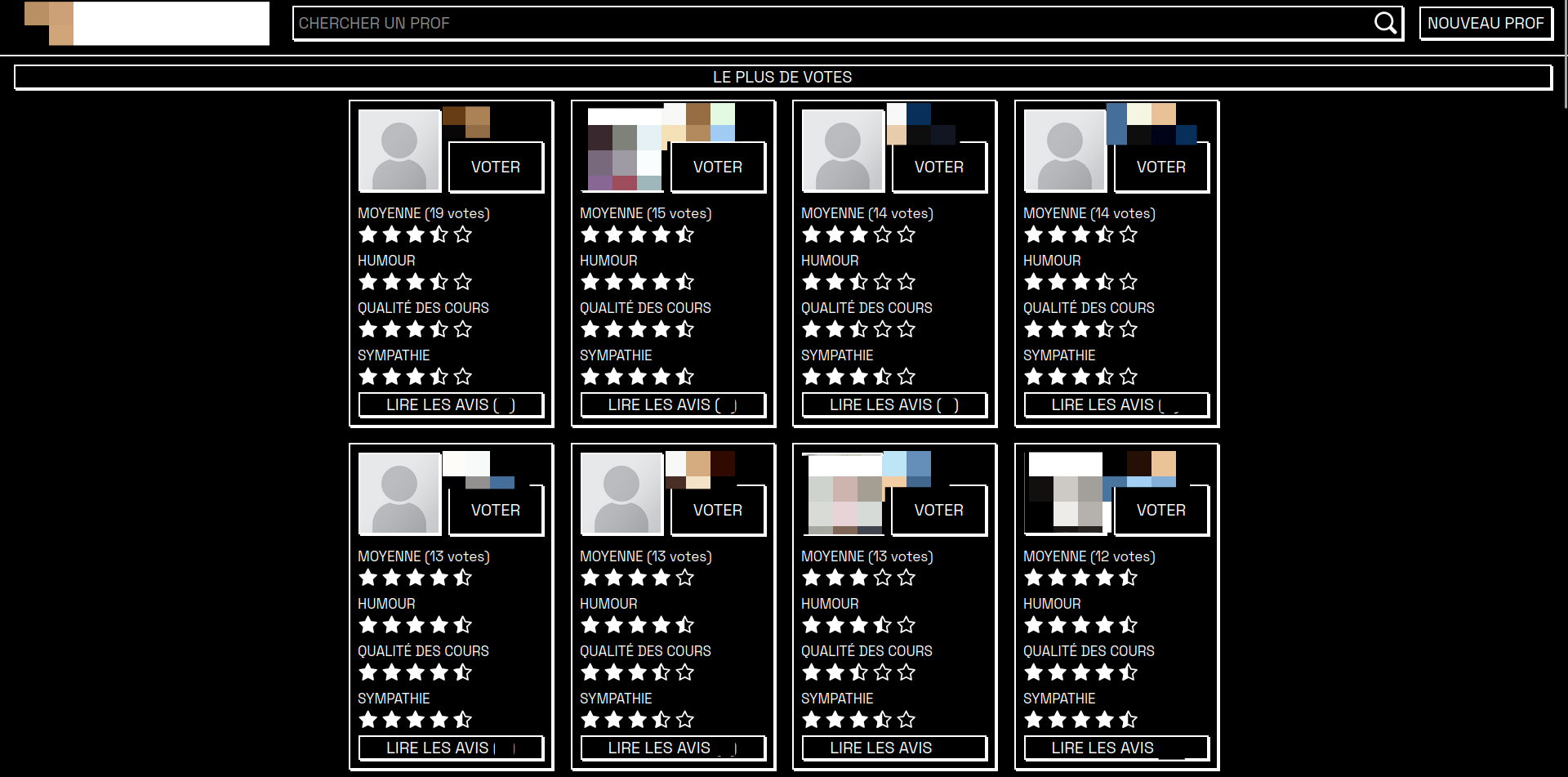Open Lire les avis on 12-votes card
Image resolution: width=1568 pixels, height=777 pixels.
click(x=1116, y=748)
